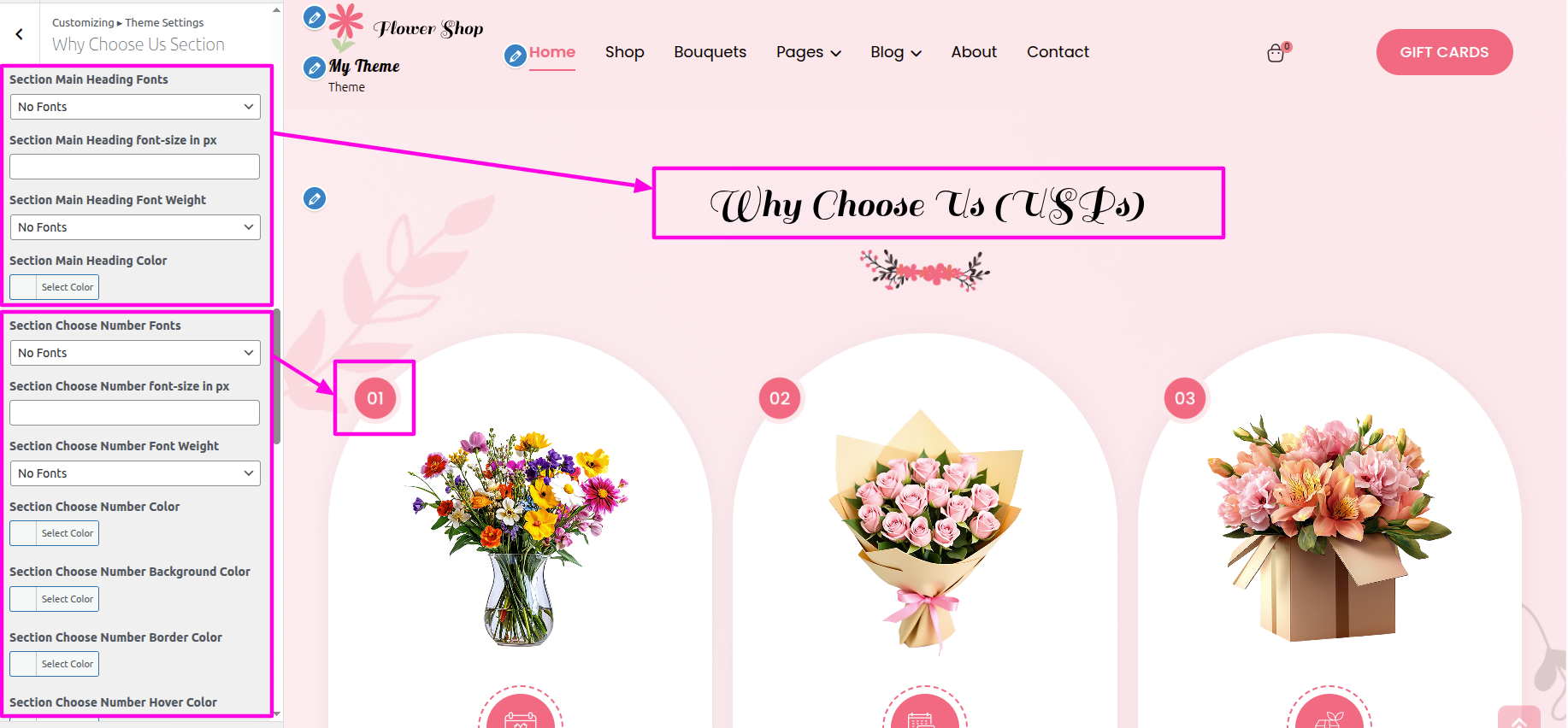Go to the Bouquets menu item
Image resolution: width=1568 pixels, height=728 pixels.
tap(710, 52)
